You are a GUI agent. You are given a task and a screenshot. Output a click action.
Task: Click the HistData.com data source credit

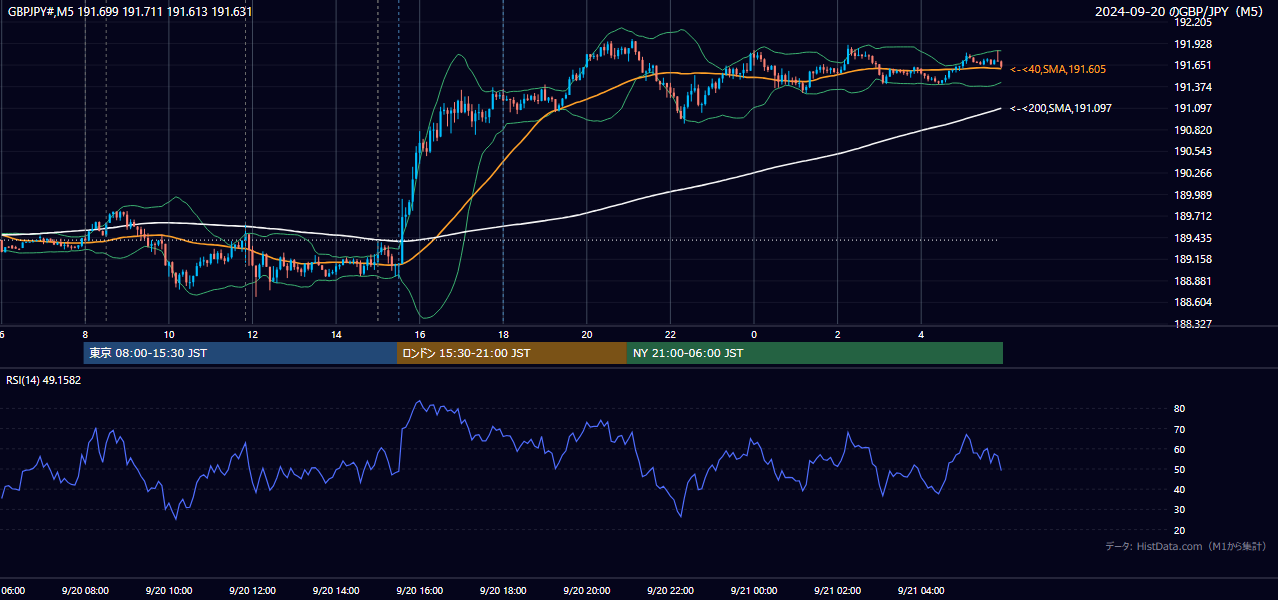(1186, 546)
